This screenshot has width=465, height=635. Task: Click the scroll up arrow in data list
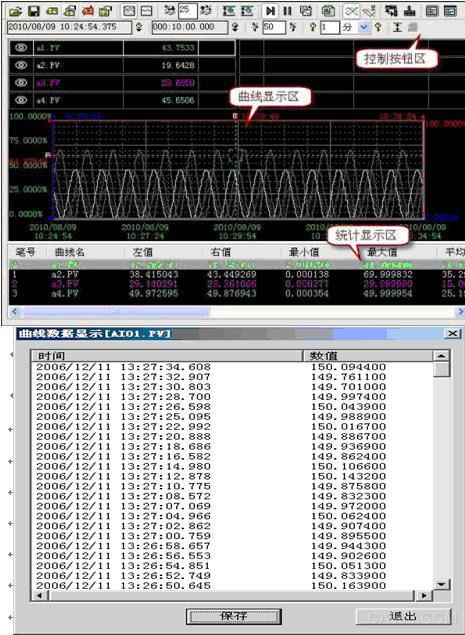441,356
